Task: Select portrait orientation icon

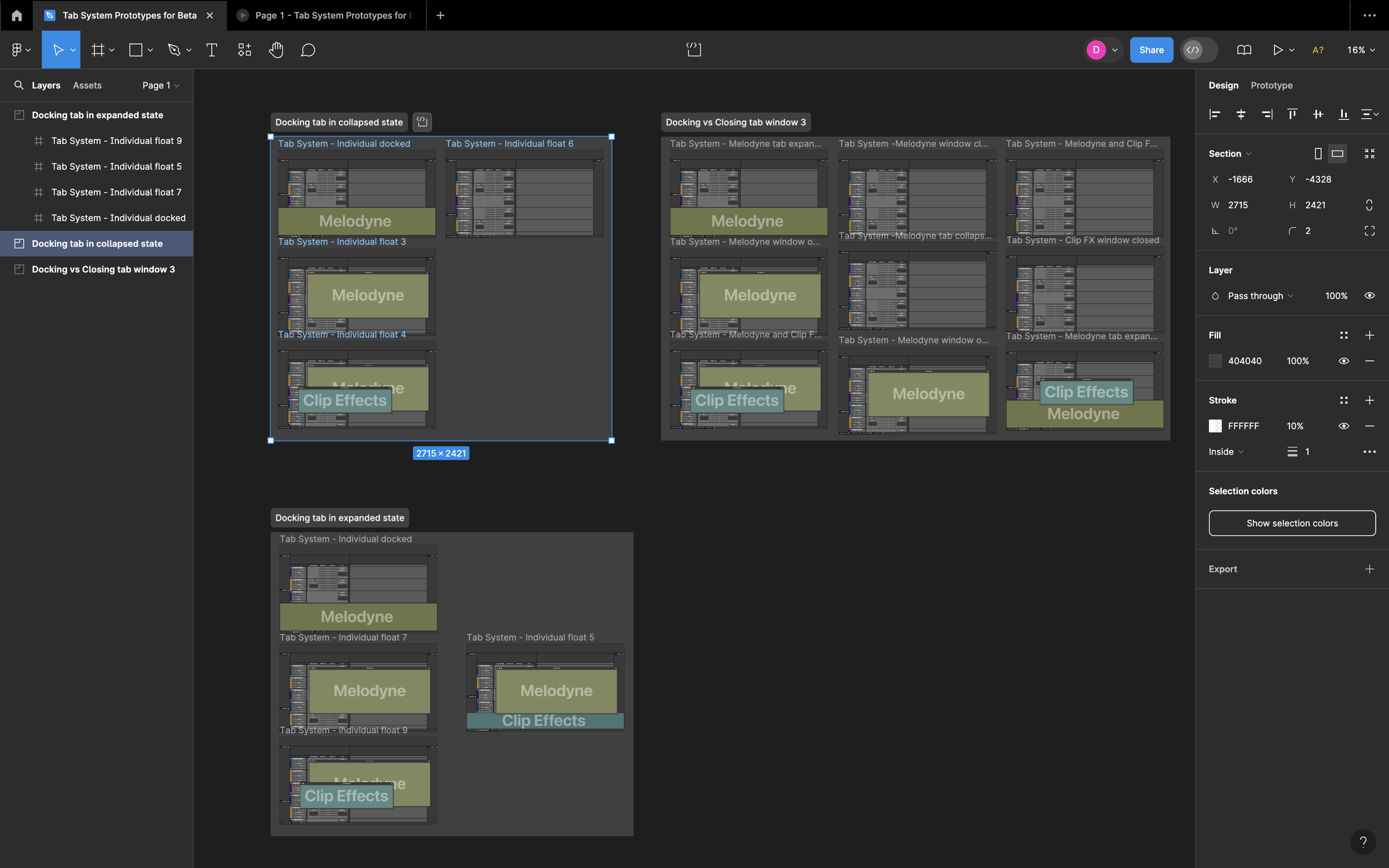Action: click(1318, 153)
